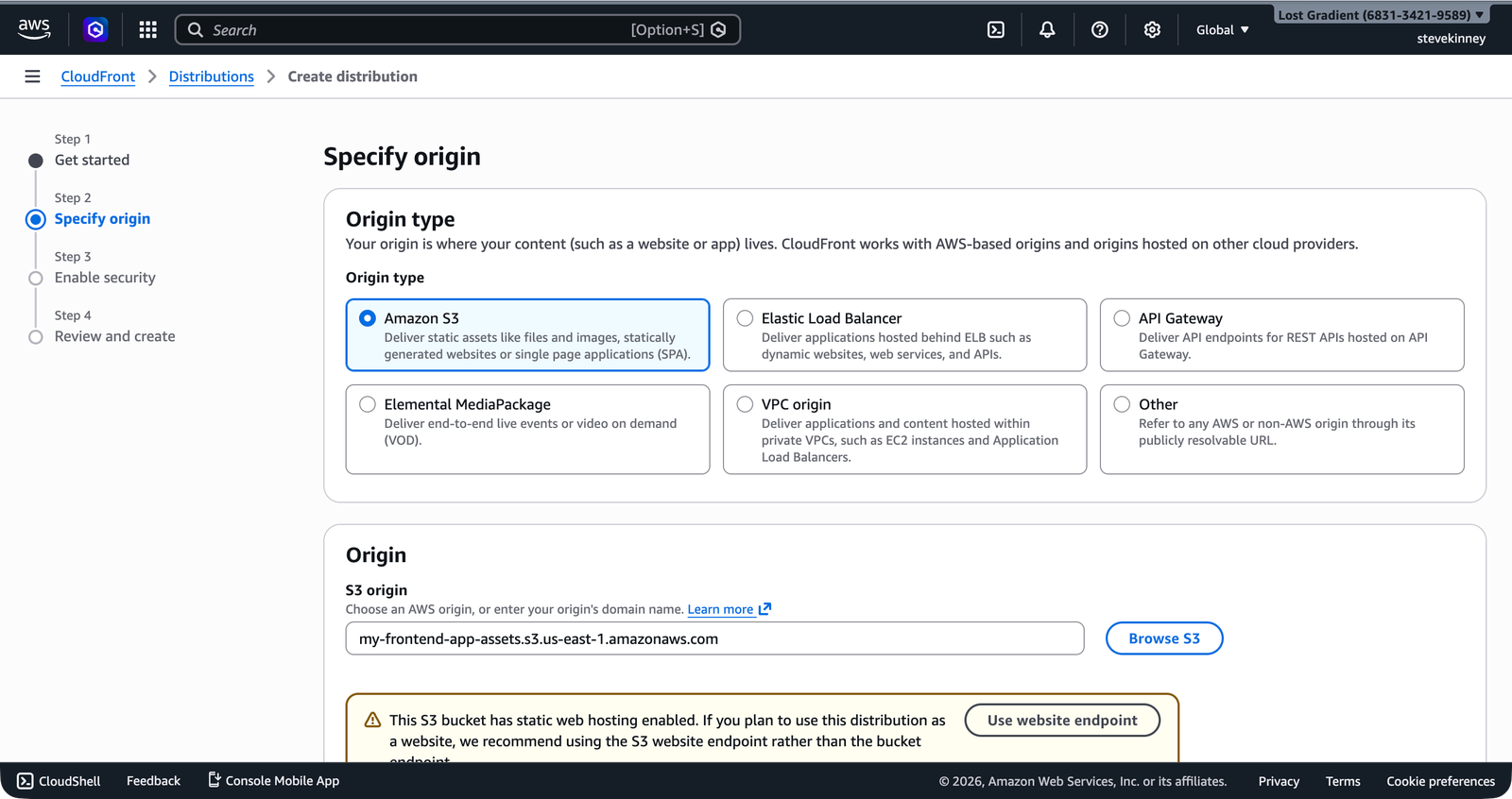This screenshot has height=799, width=1512.
Task: Go to the Distributions breadcrumb
Action: point(212,76)
